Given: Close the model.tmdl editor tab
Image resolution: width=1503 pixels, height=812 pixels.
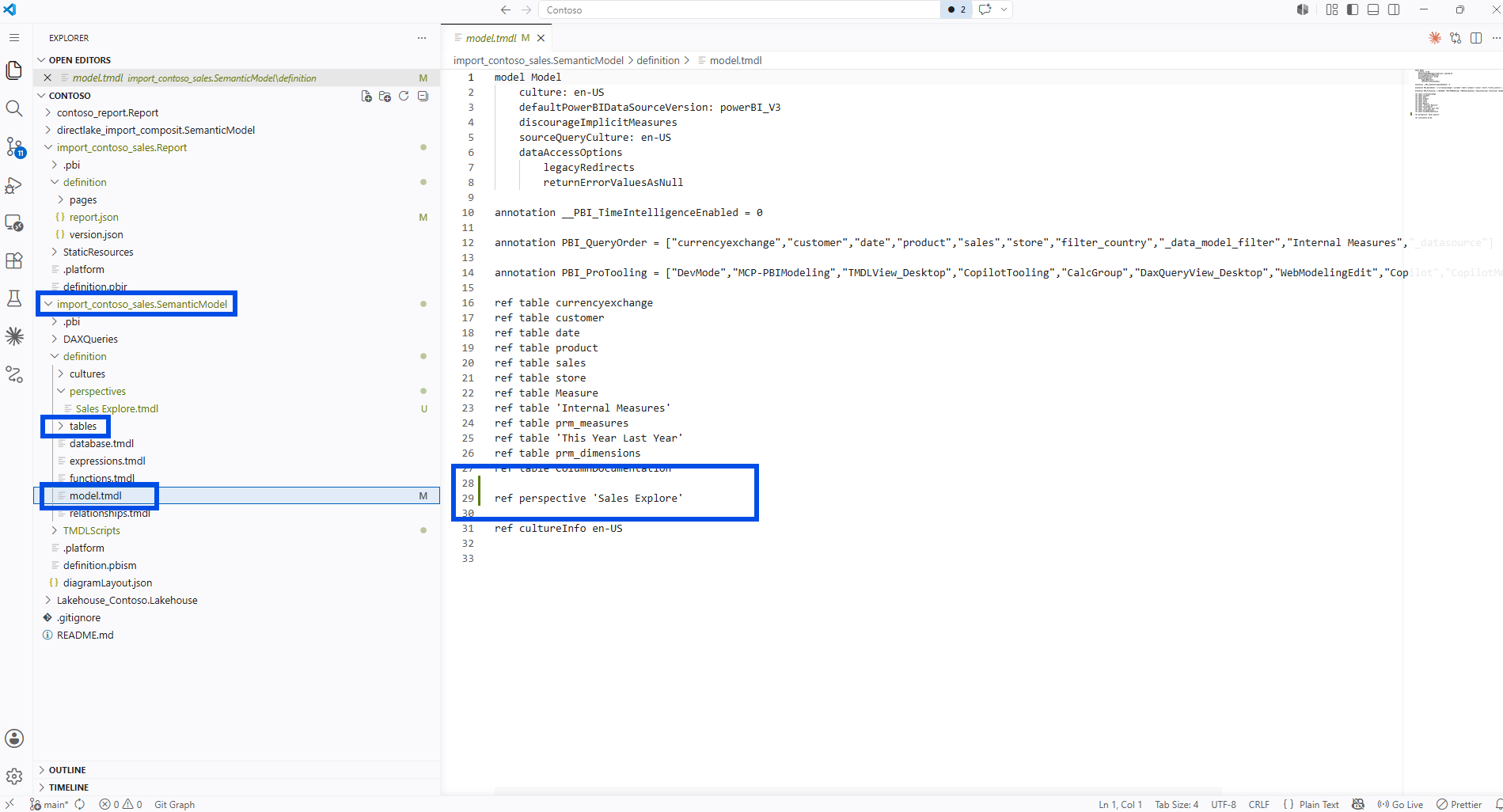Looking at the screenshot, I should click(541, 38).
